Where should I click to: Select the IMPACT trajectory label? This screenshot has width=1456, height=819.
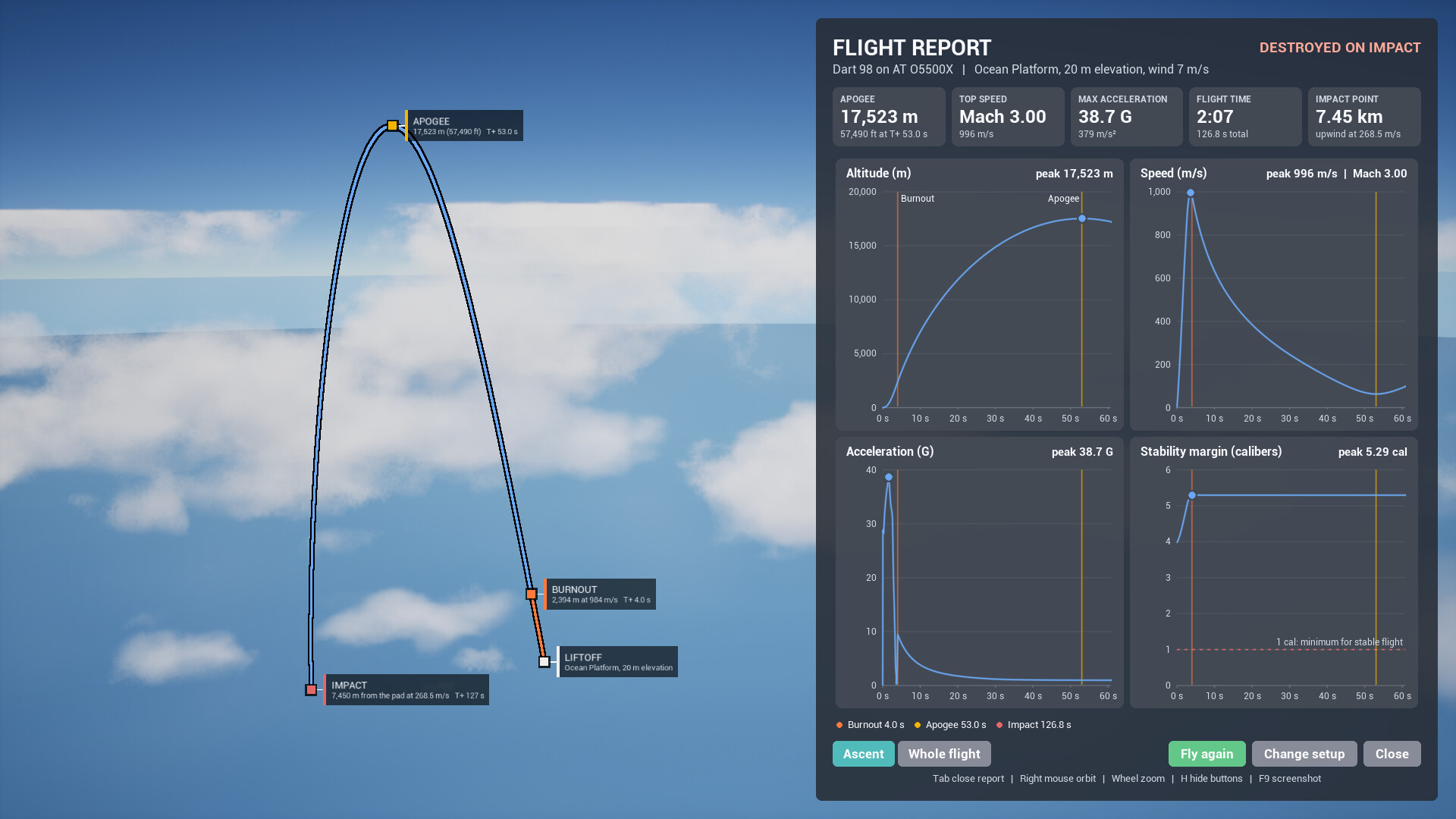pyautogui.click(x=406, y=690)
